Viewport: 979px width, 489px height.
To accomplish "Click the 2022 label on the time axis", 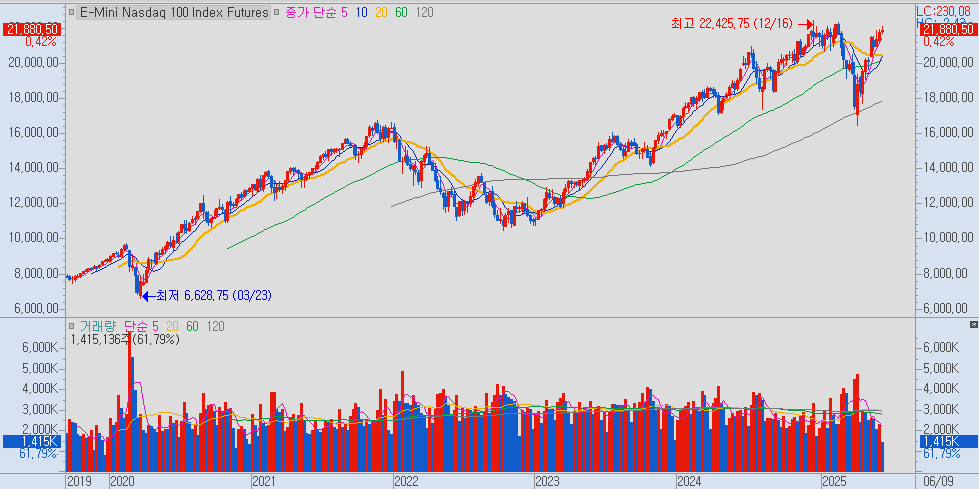I will [x=406, y=482].
